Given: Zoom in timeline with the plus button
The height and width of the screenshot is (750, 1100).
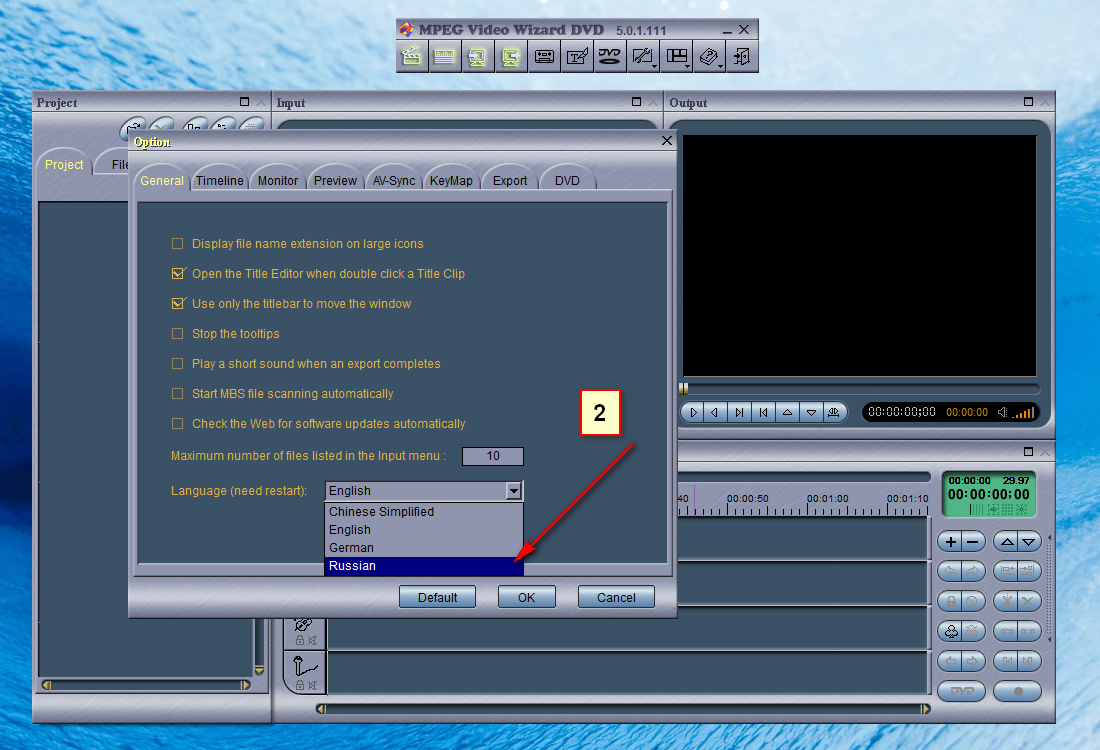Looking at the screenshot, I should 951,542.
